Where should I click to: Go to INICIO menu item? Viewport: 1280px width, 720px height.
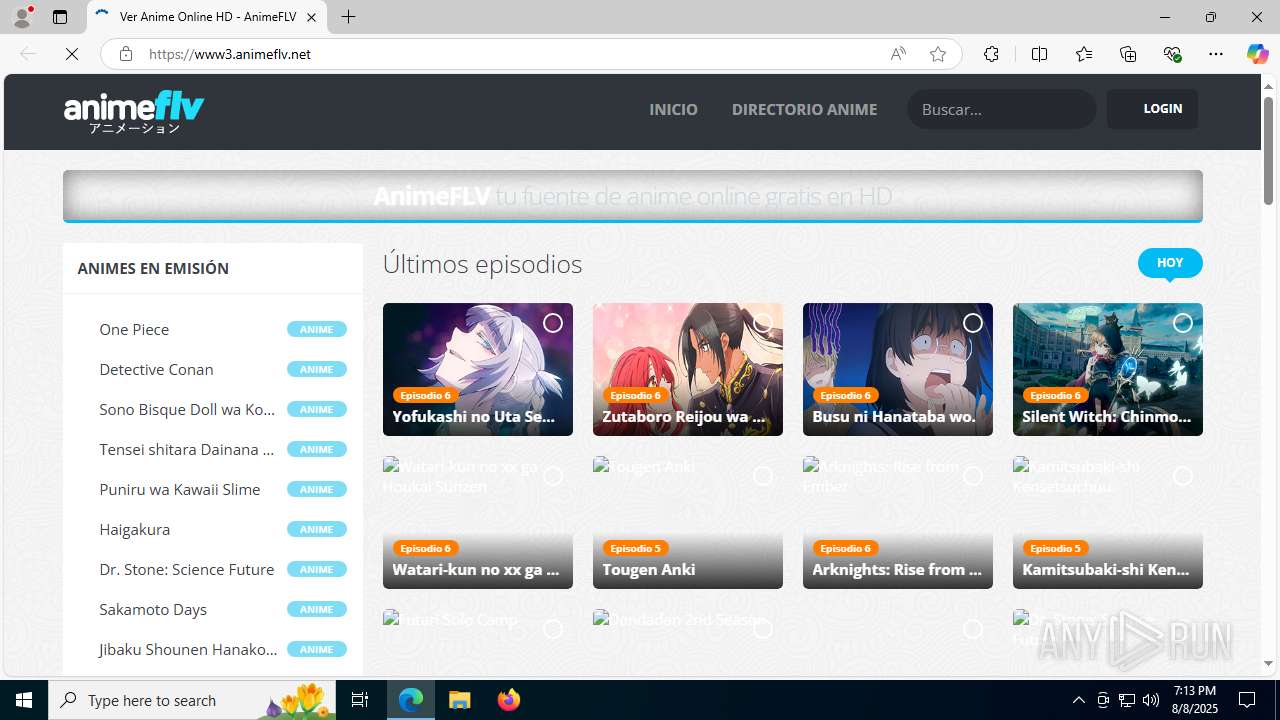click(673, 109)
